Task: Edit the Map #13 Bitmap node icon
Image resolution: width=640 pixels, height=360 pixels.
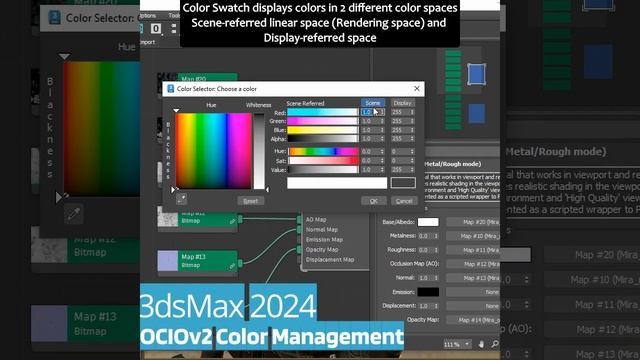Action: click(232, 266)
